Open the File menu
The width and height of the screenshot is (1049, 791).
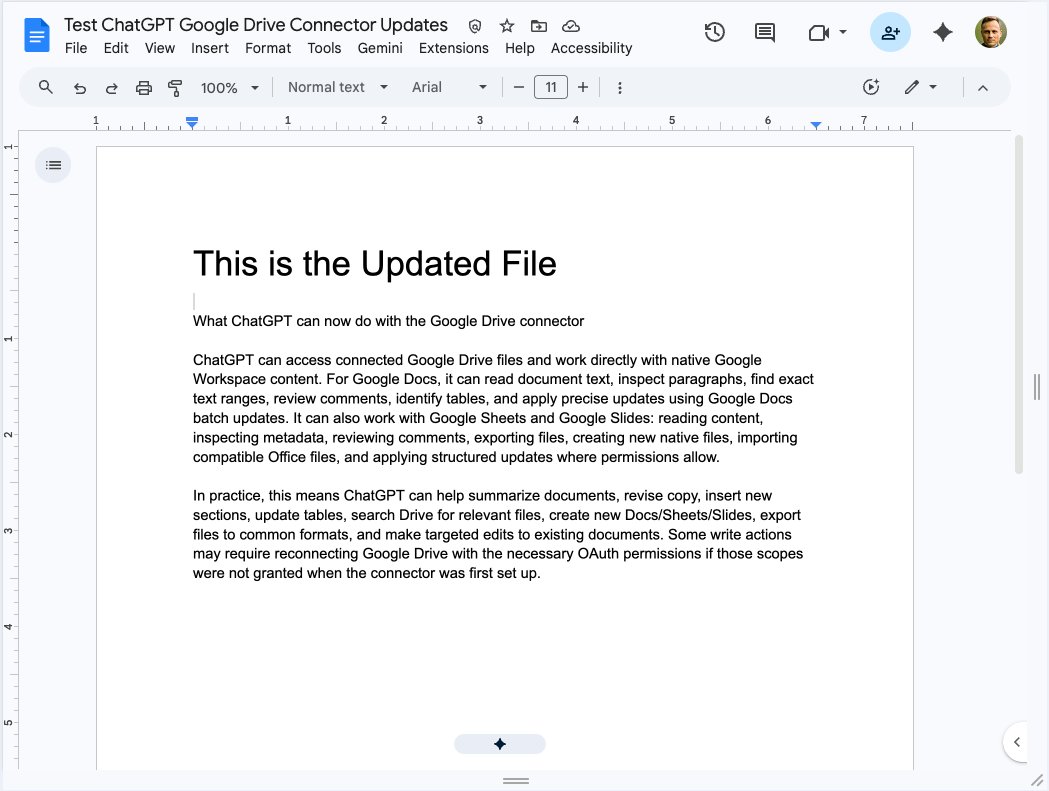click(x=76, y=48)
